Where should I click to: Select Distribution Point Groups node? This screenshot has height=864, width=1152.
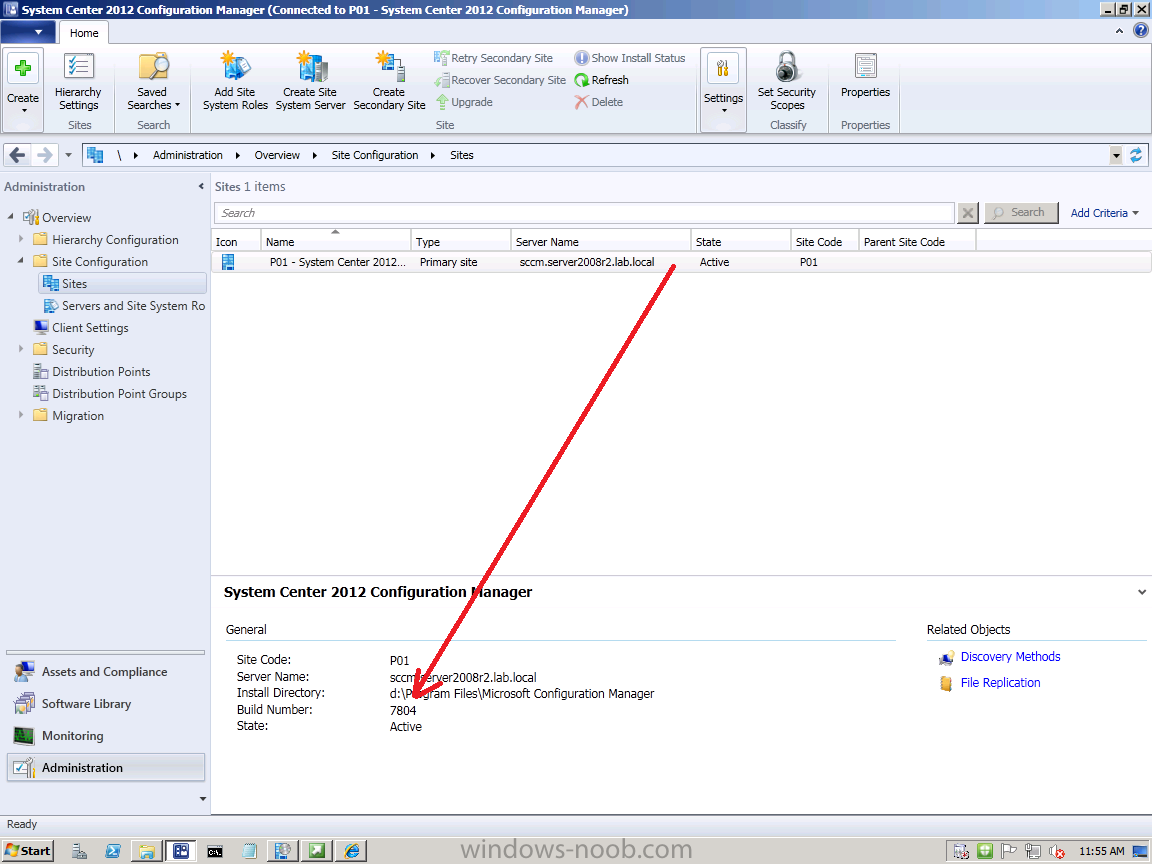point(110,394)
